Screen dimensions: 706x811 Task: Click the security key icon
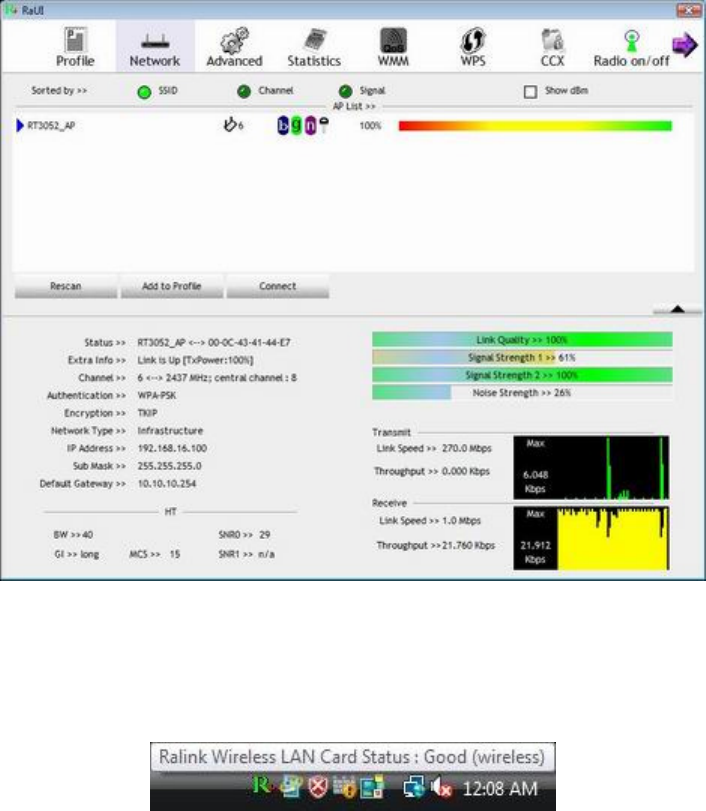324,124
